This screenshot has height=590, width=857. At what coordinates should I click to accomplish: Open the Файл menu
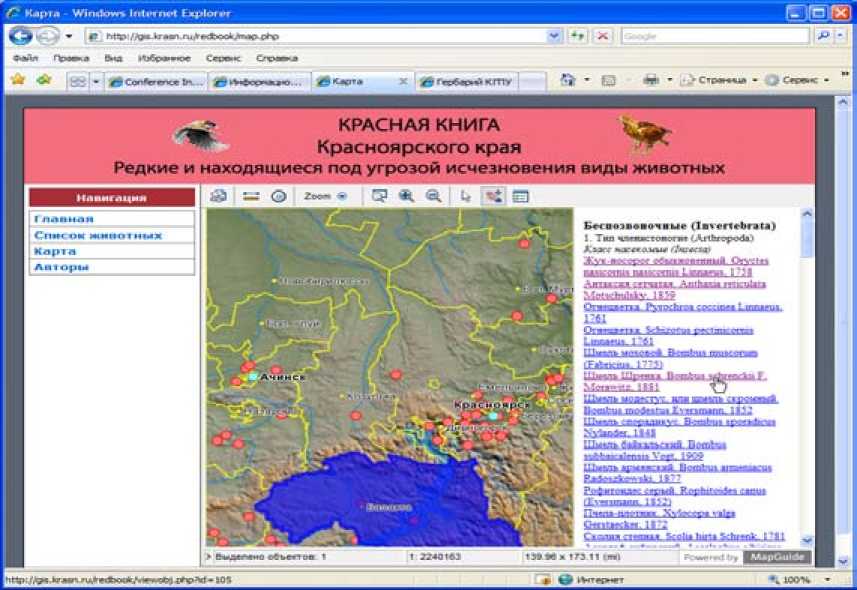tap(25, 58)
